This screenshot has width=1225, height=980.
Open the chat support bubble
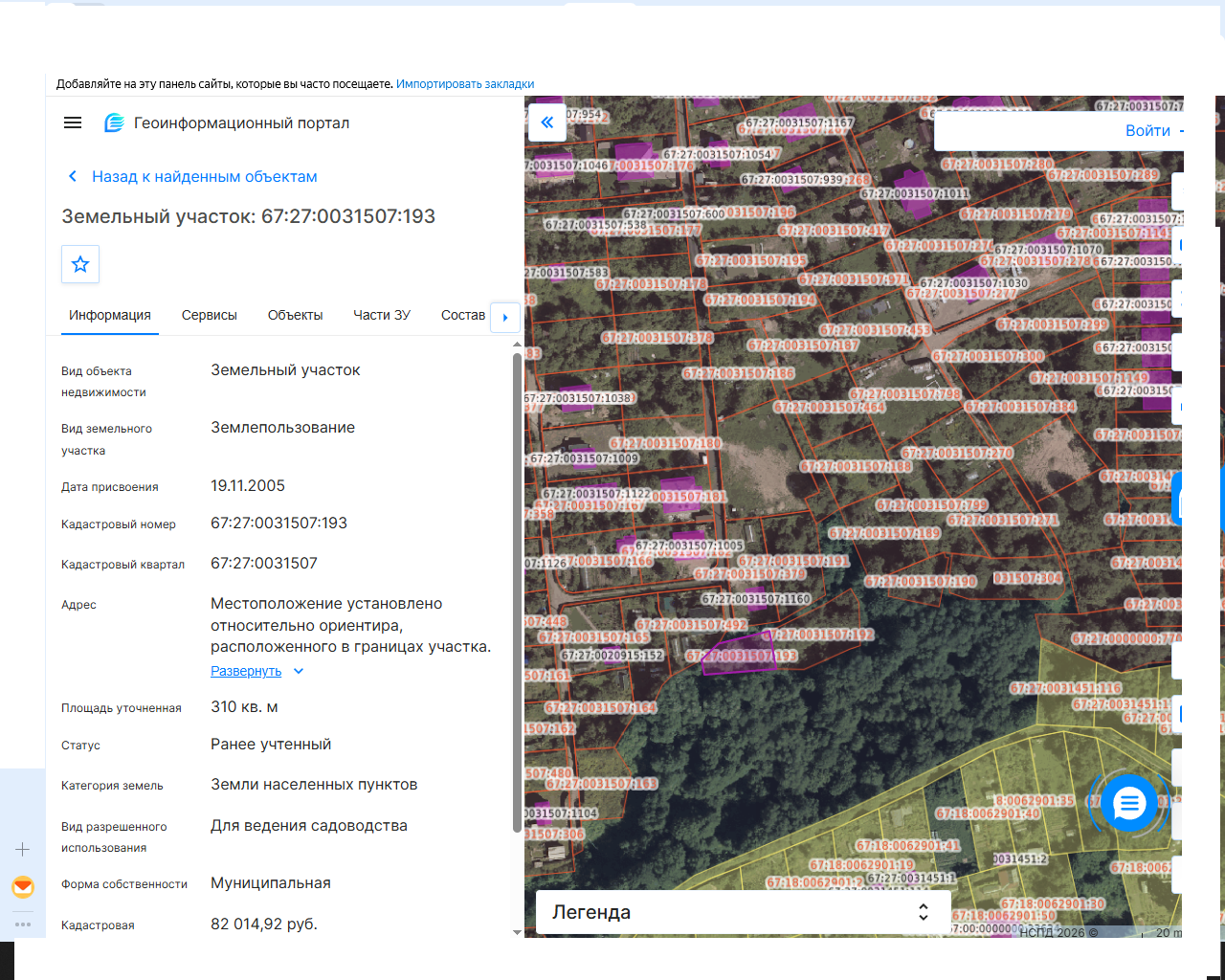[1129, 803]
